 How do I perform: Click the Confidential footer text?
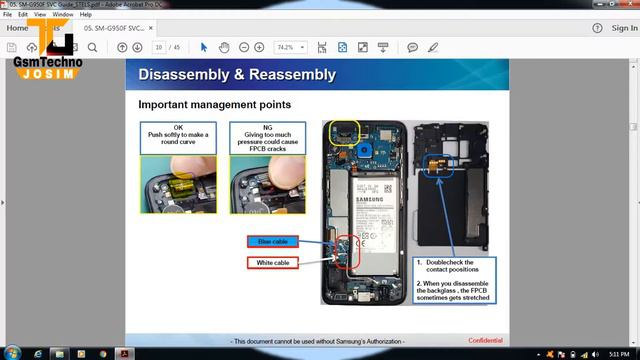[485, 340]
